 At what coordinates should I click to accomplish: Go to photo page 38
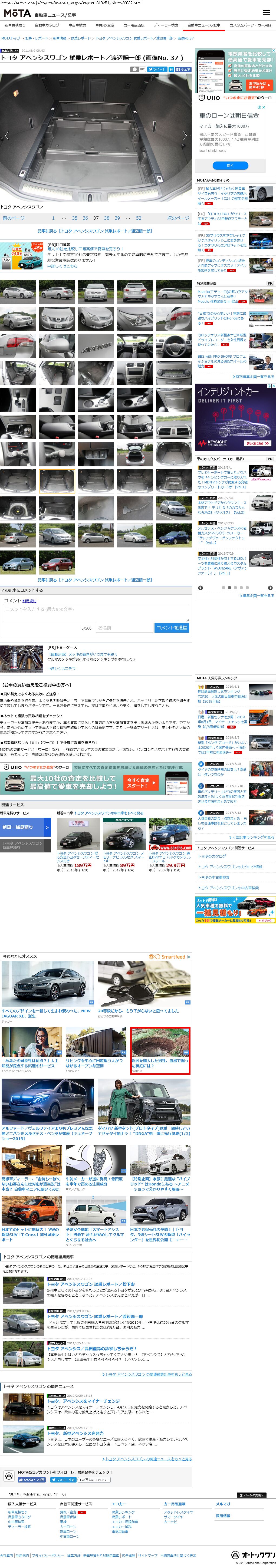tap(107, 218)
